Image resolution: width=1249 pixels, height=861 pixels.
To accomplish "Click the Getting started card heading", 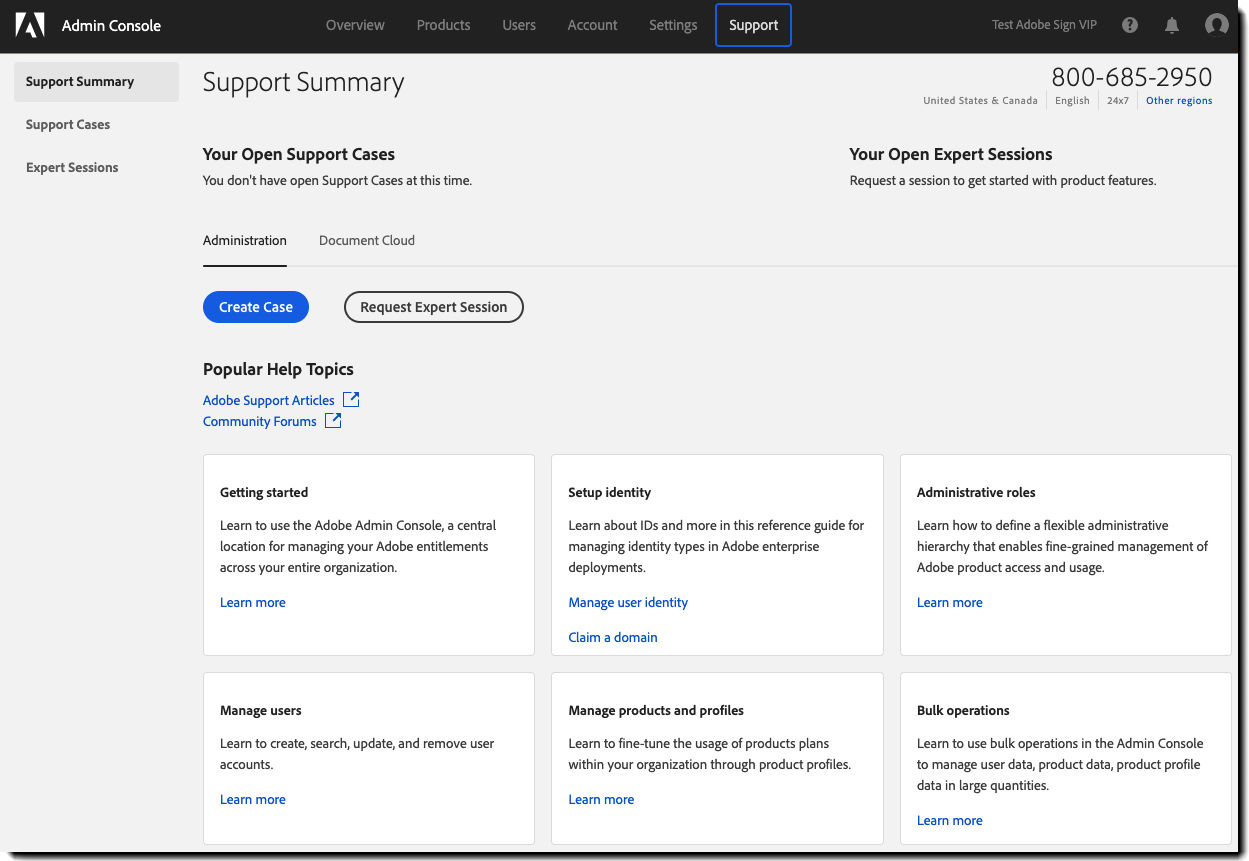I will pyautogui.click(x=264, y=492).
